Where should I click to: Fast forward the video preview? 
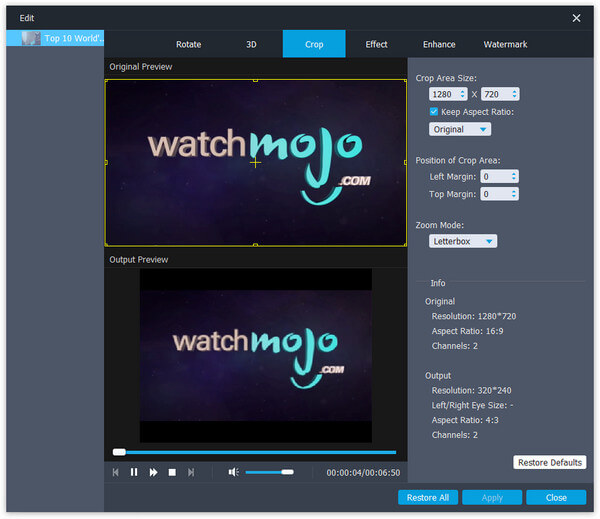click(x=153, y=472)
